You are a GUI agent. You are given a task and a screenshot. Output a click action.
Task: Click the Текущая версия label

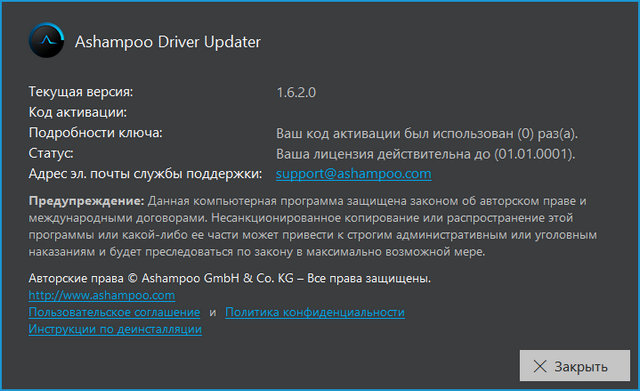tap(81, 92)
